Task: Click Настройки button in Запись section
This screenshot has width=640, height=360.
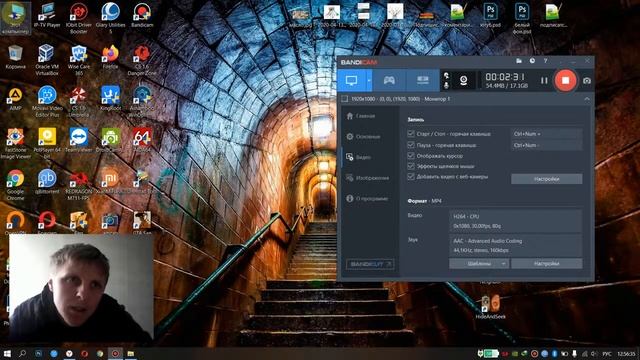Action: click(547, 179)
